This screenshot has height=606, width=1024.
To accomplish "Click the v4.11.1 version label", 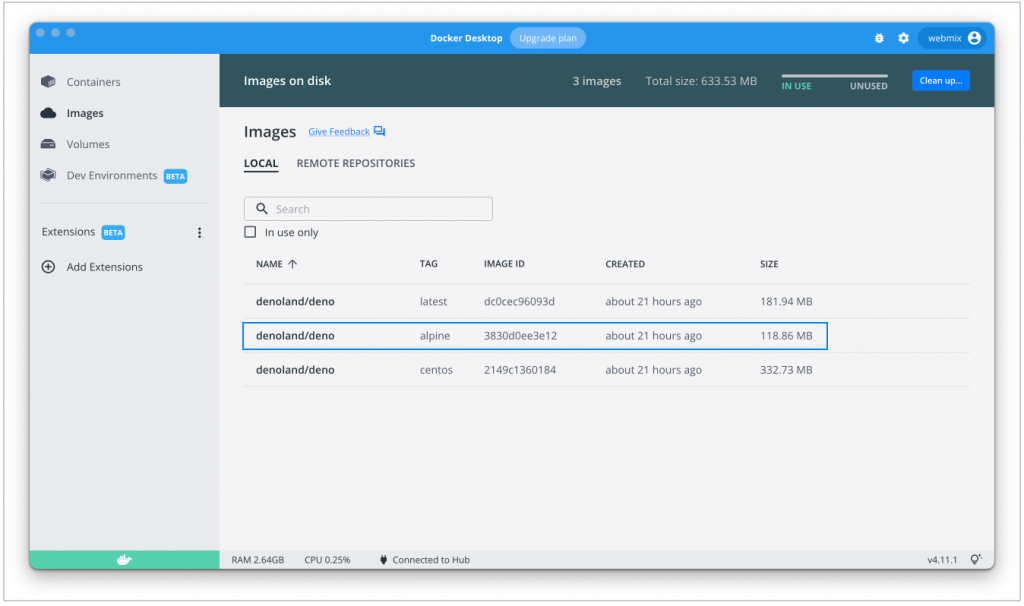I will (942, 560).
